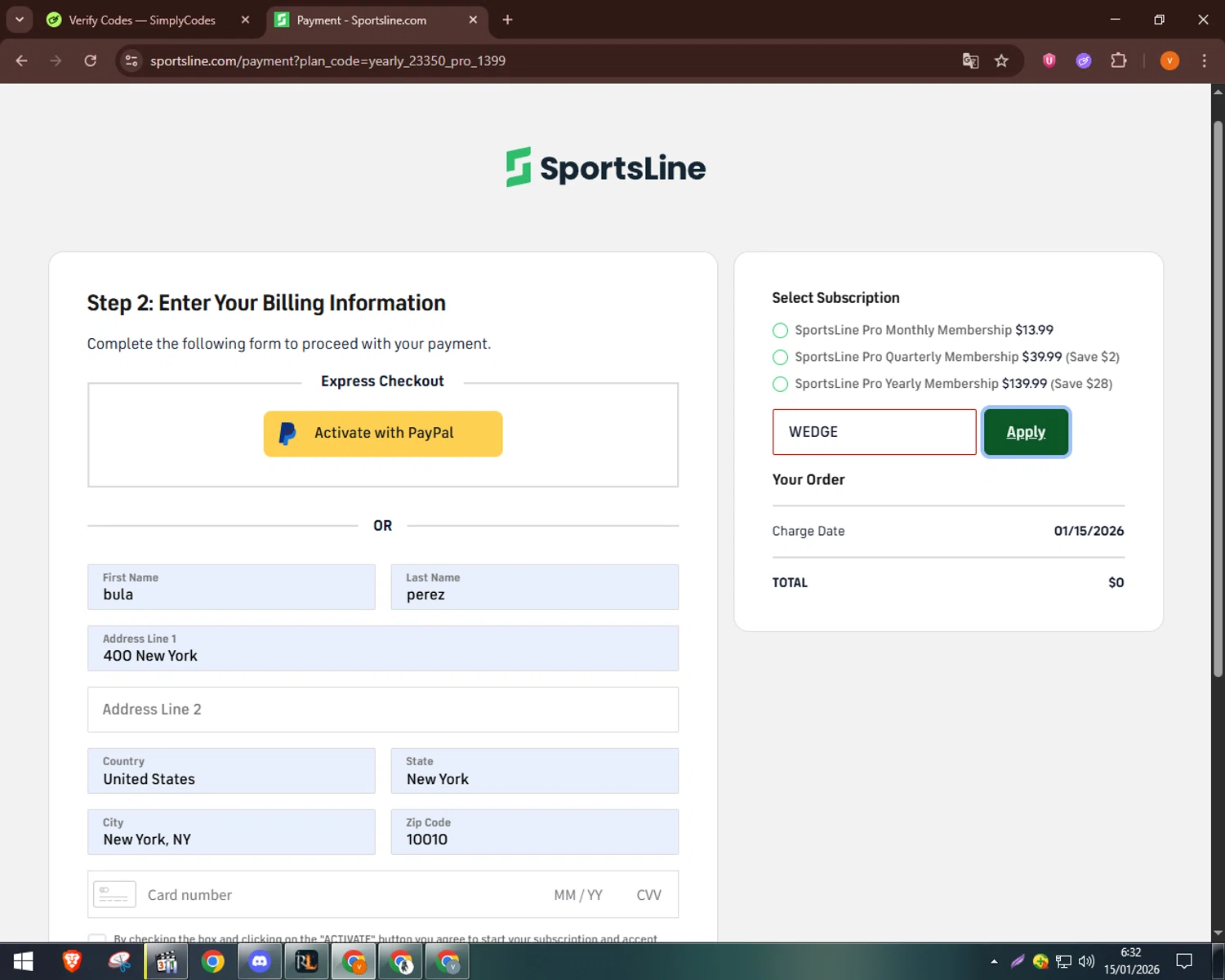Open the RL app in the taskbar
This screenshot has width=1225, height=980.
306,962
